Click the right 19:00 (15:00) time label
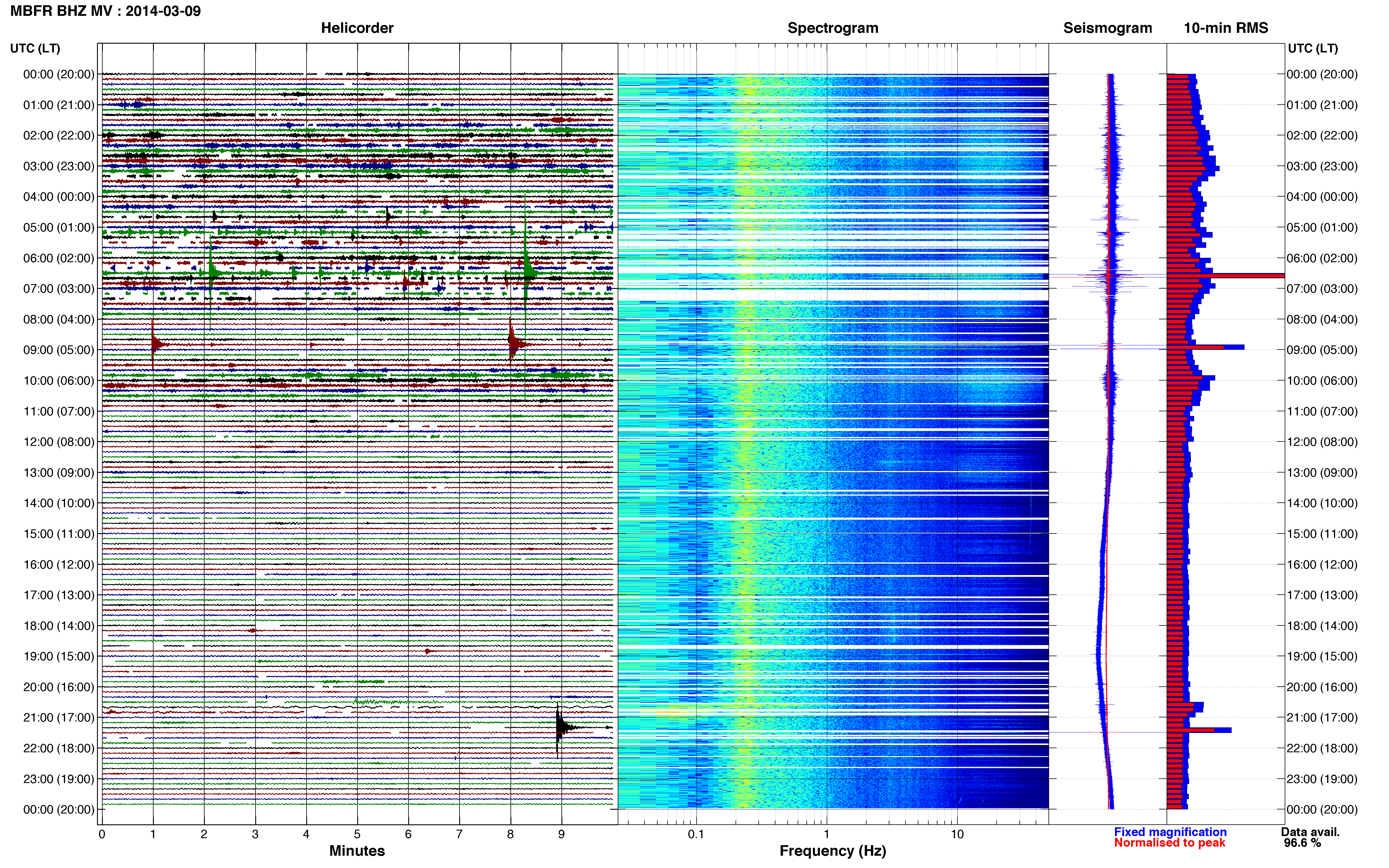This screenshot has width=1389, height=868. 1322,656
